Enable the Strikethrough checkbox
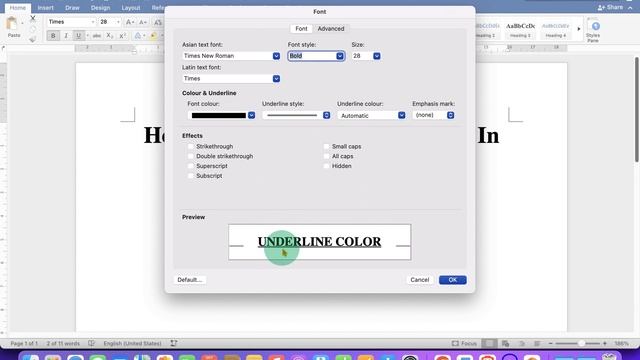 click(191, 146)
